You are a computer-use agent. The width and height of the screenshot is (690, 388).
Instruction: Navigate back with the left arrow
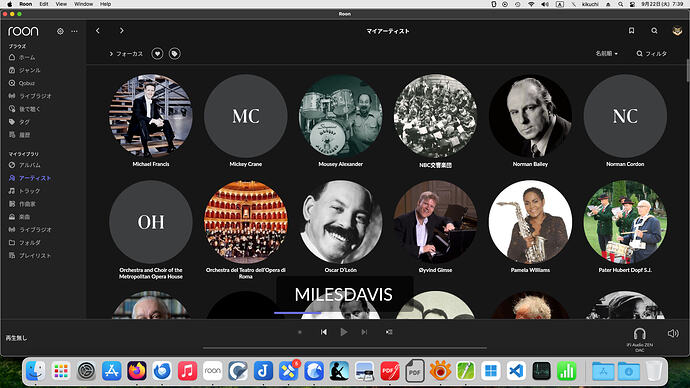pyautogui.click(x=98, y=30)
